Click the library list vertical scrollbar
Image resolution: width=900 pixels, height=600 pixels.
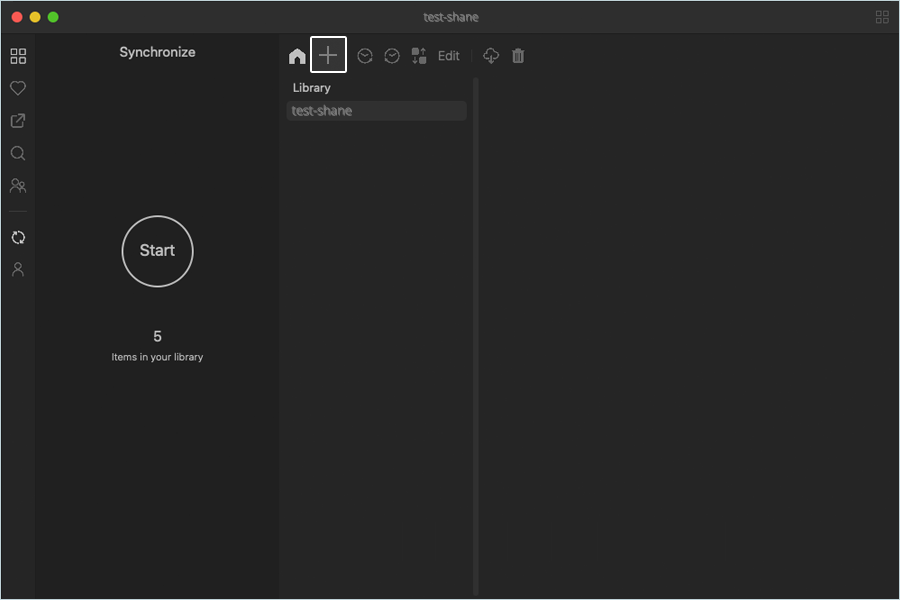[476, 336]
